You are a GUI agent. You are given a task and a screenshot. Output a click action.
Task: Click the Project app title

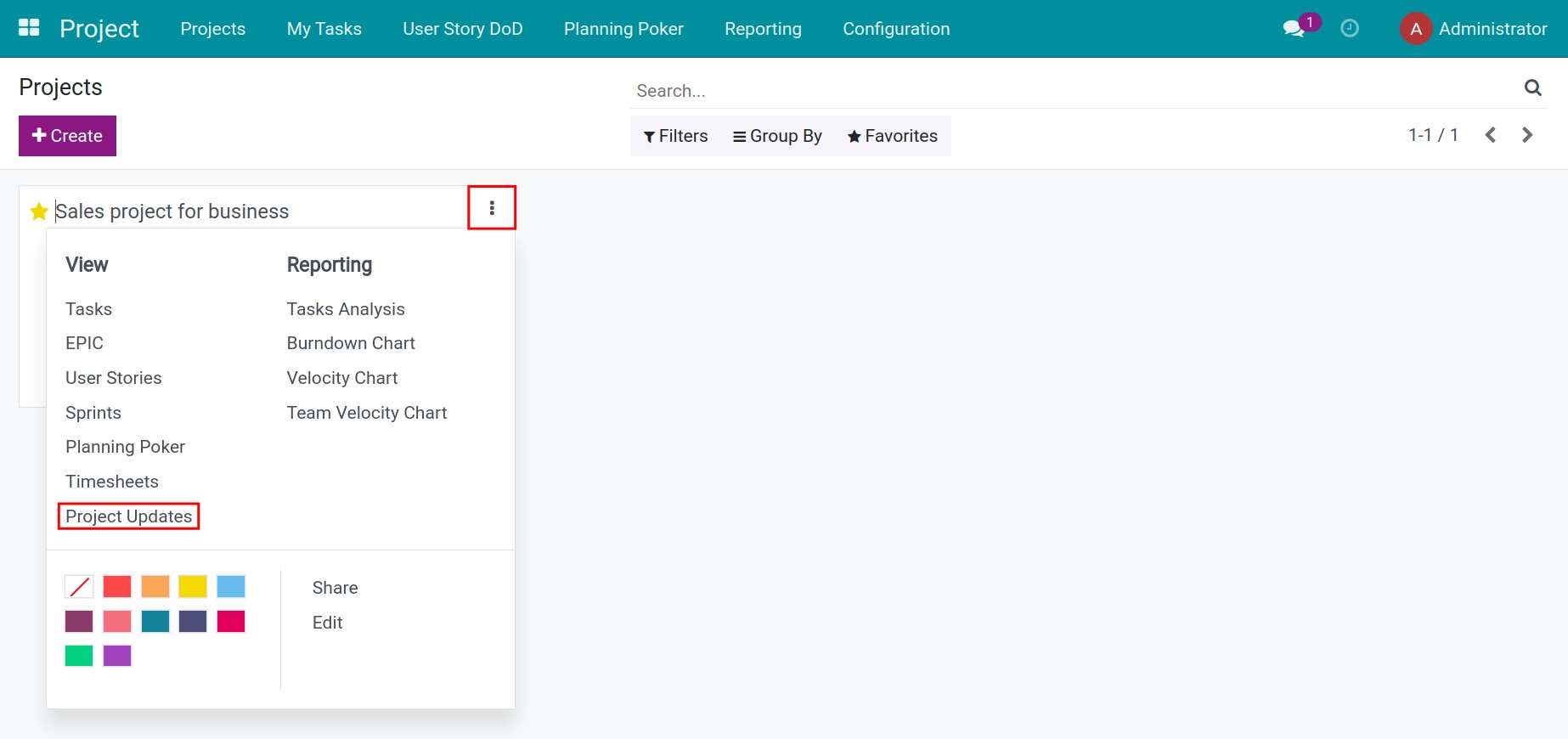point(99,29)
